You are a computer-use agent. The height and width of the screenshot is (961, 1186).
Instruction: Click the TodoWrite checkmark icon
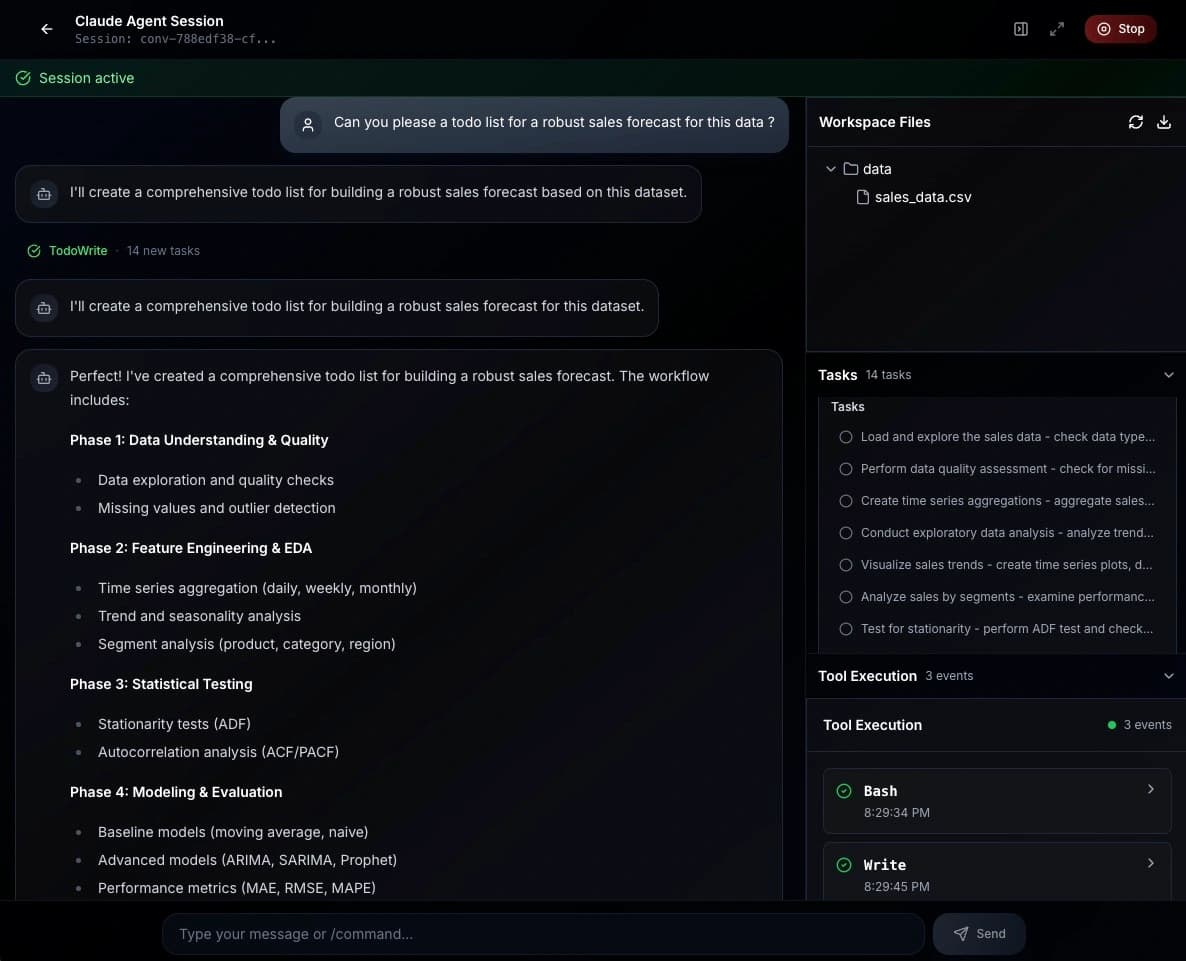(x=33, y=250)
